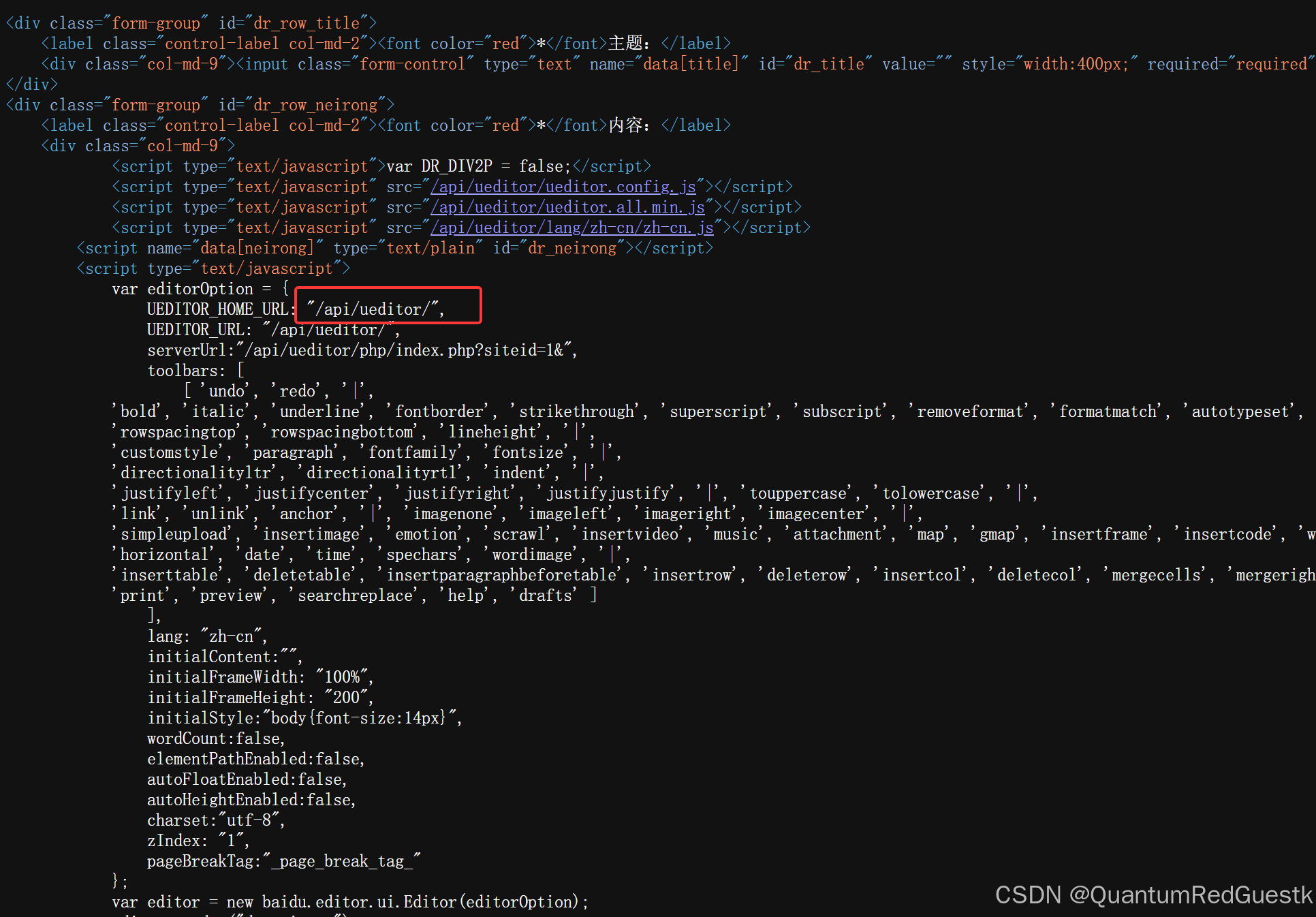Click the 'simpleupload' toolbar entry text
The width and height of the screenshot is (1316, 917).
click(x=174, y=534)
